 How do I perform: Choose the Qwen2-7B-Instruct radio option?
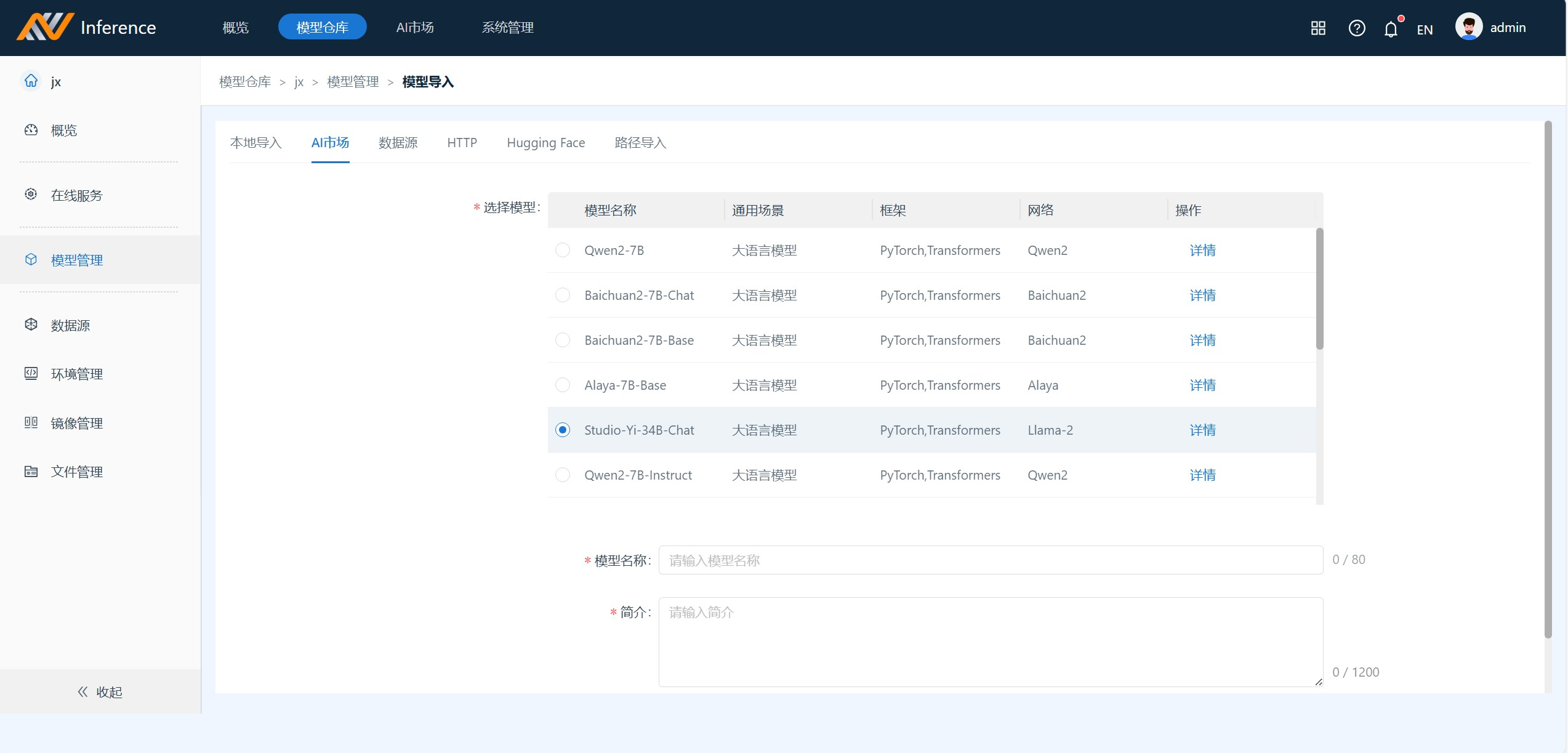(563, 475)
